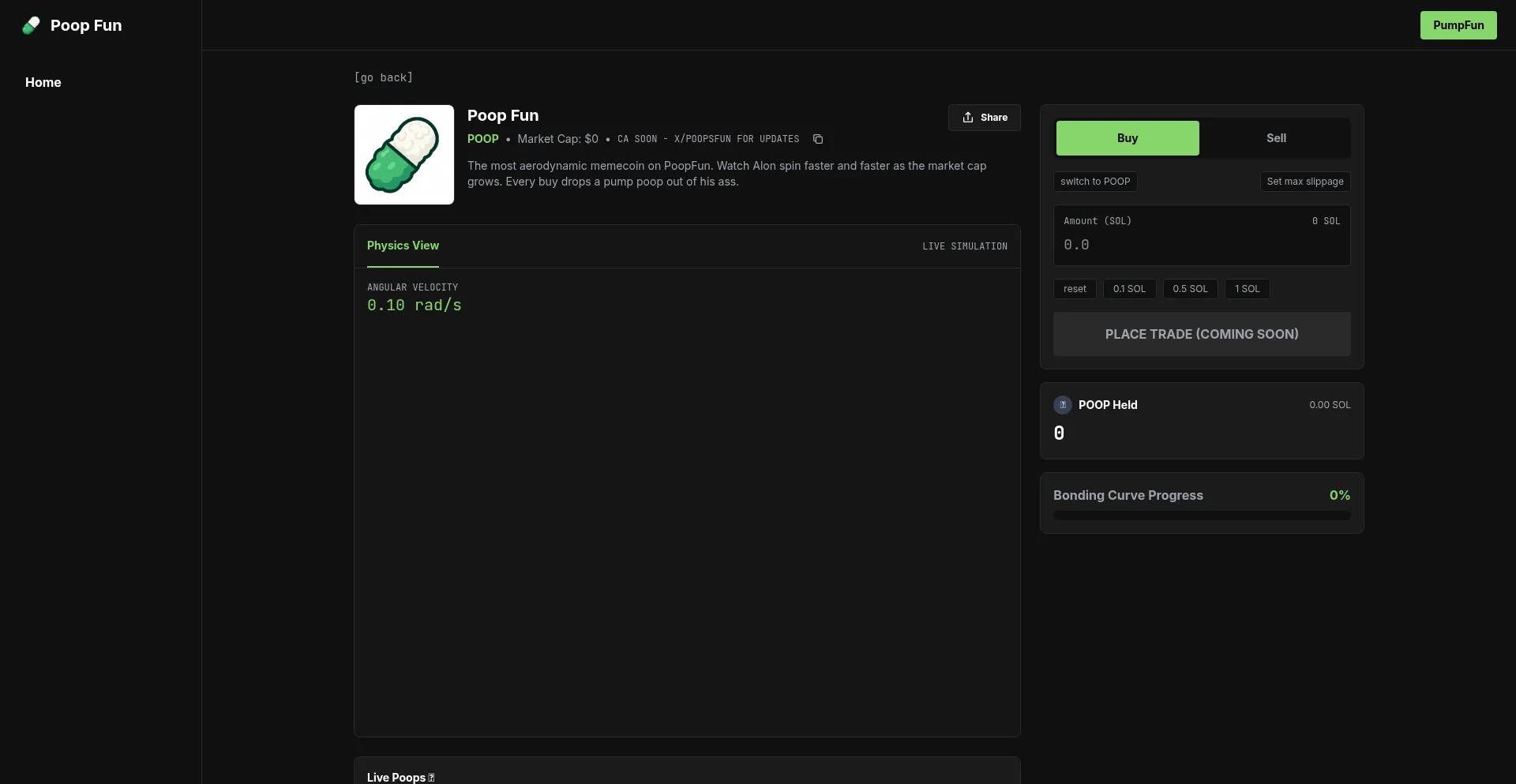Viewport: 1516px width, 784px height.
Task: Click the Poop Fun pill logo icon
Action: pos(31,25)
